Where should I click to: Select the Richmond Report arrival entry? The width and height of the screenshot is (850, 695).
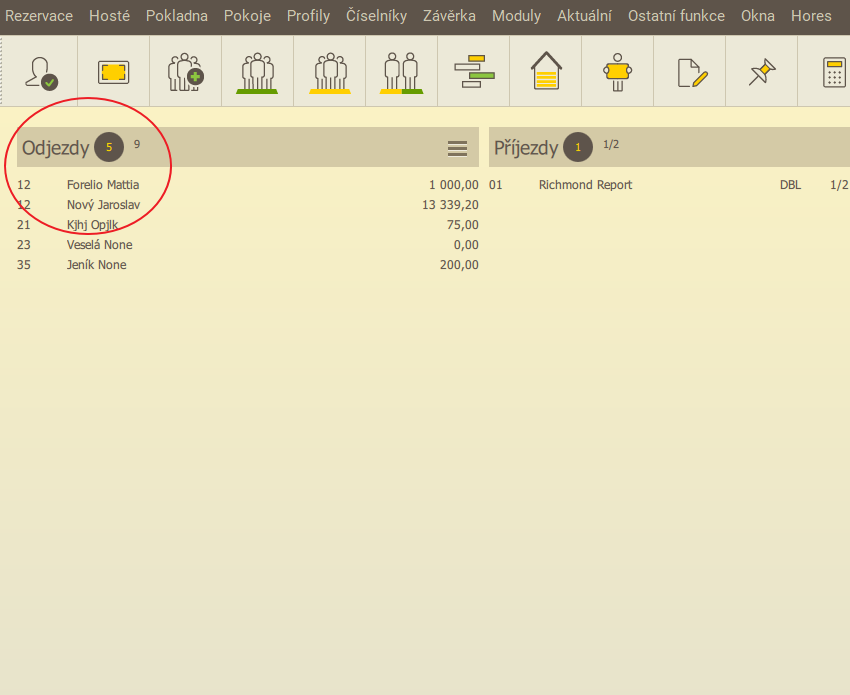[x=585, y=185]
